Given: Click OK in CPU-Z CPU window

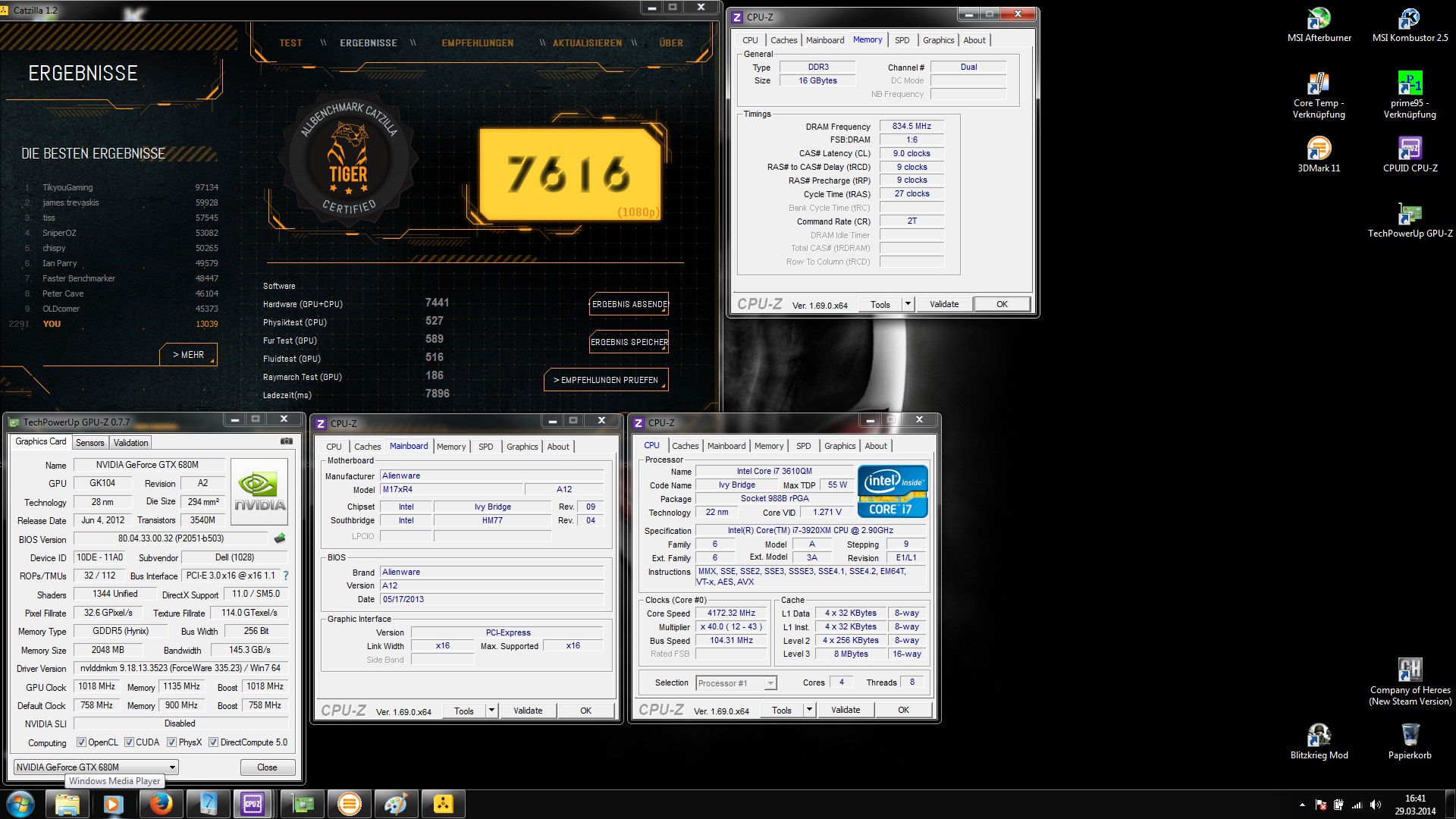Looking at the screenshot, I should [903, 711].
